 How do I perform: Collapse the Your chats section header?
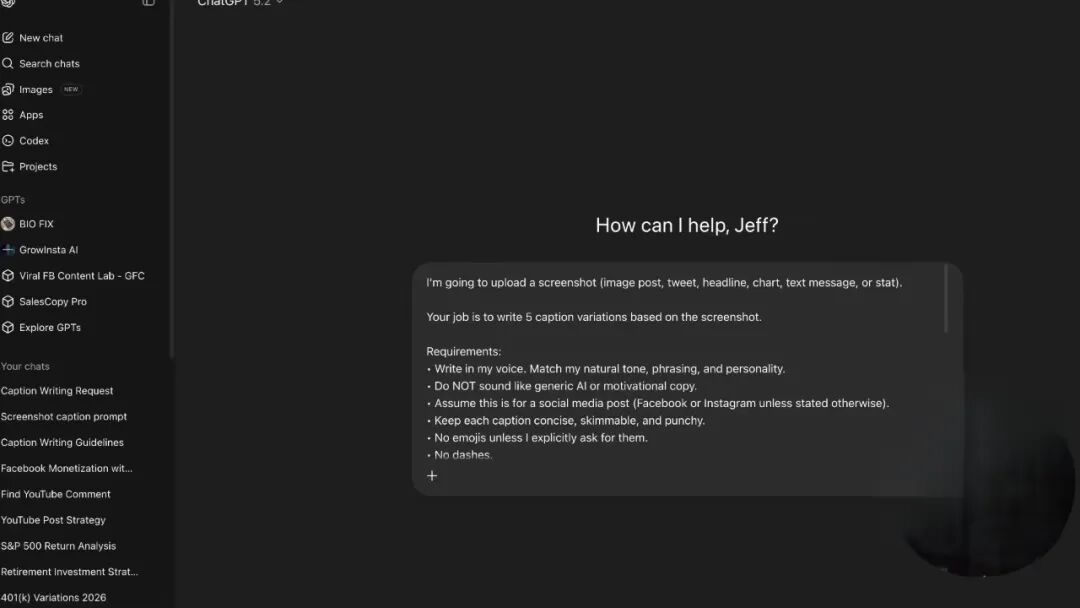pyautogui.click(x=25, y=367)
